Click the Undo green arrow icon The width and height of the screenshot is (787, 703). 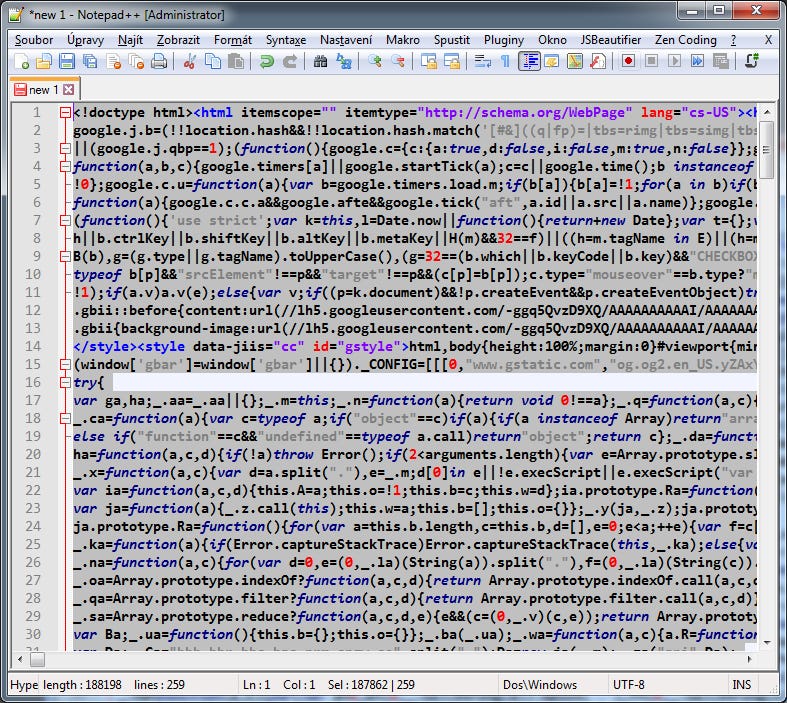[x=267, y=62]
